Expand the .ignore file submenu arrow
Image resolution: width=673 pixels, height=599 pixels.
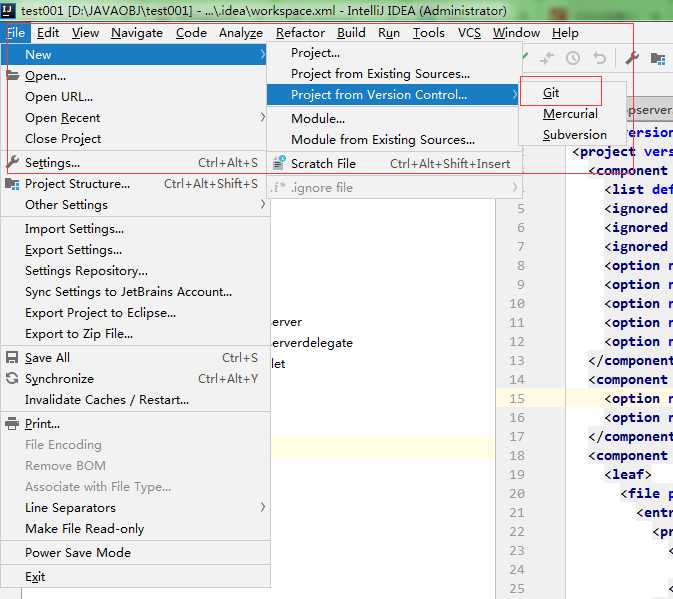(x=514, y=187)
